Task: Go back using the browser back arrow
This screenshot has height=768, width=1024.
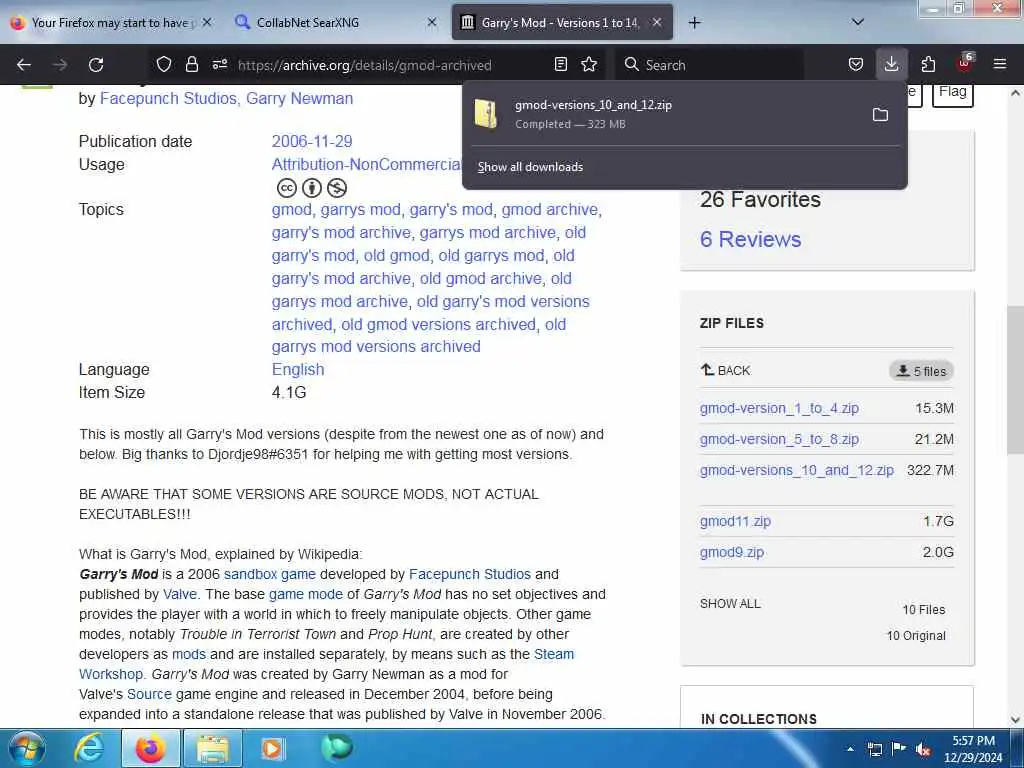Action: tap(24, 65)
